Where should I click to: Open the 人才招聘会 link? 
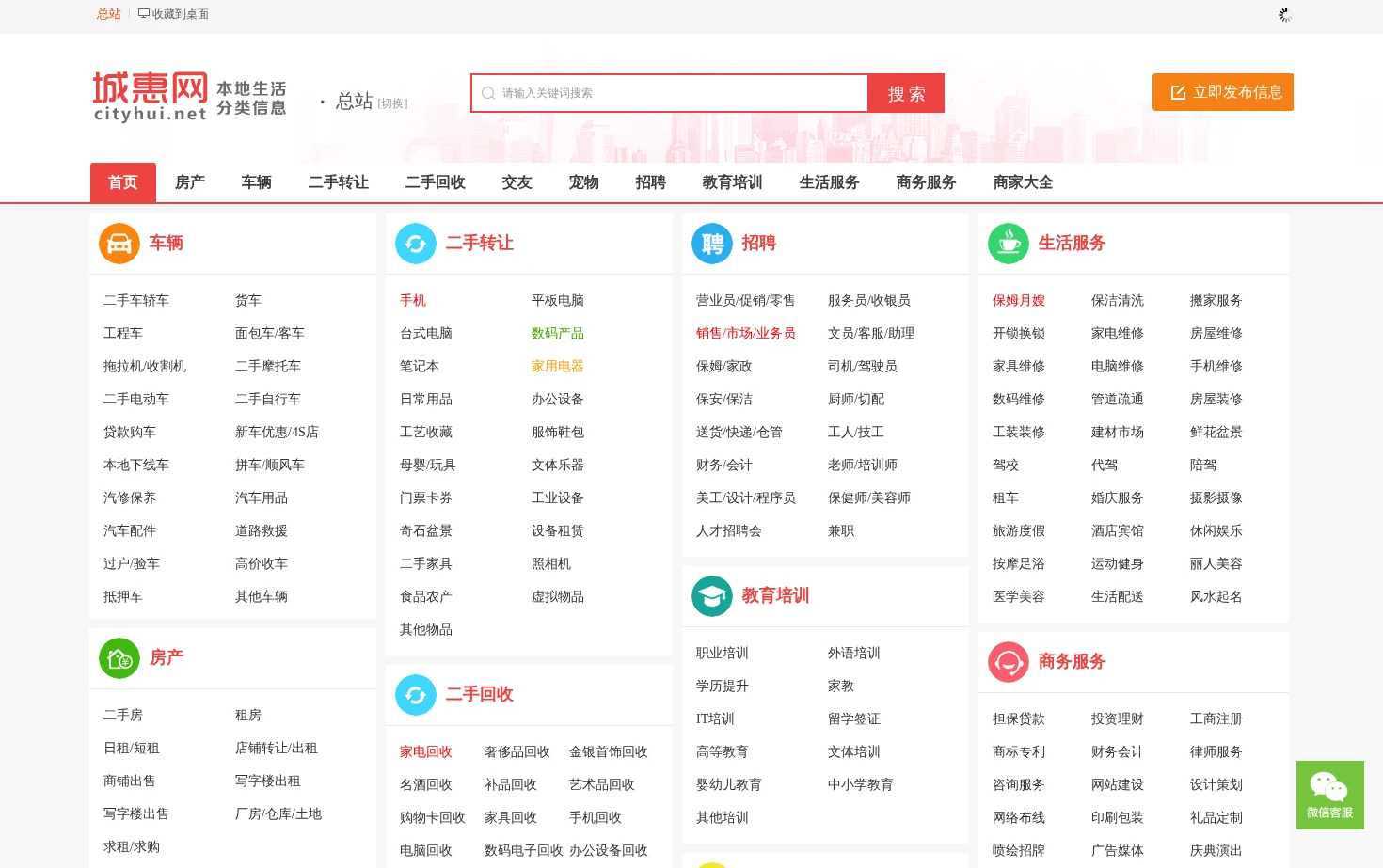[x=729, y=531]
